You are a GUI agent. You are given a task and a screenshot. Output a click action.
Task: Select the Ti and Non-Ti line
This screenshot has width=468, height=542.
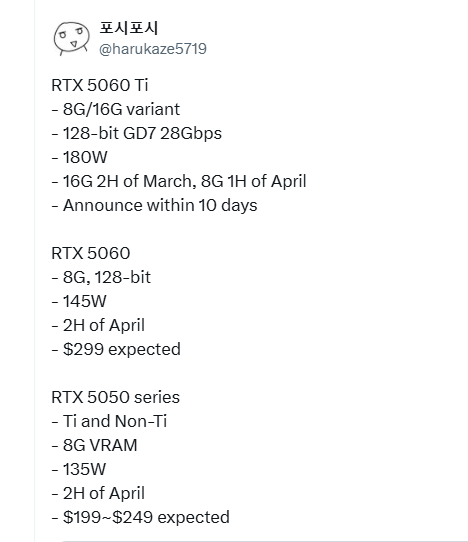(109, 421)
